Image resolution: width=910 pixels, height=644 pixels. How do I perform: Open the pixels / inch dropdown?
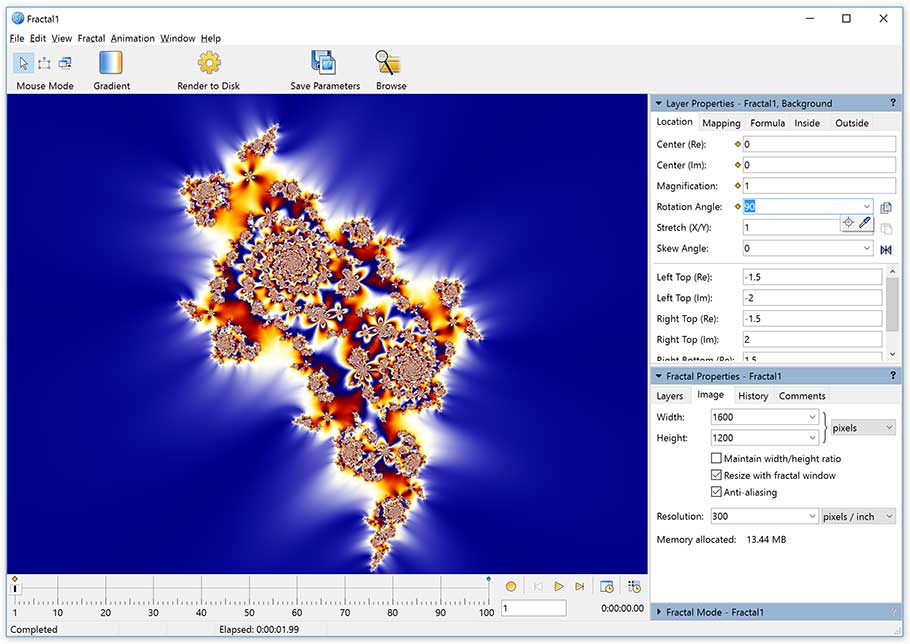pos(858,516)
